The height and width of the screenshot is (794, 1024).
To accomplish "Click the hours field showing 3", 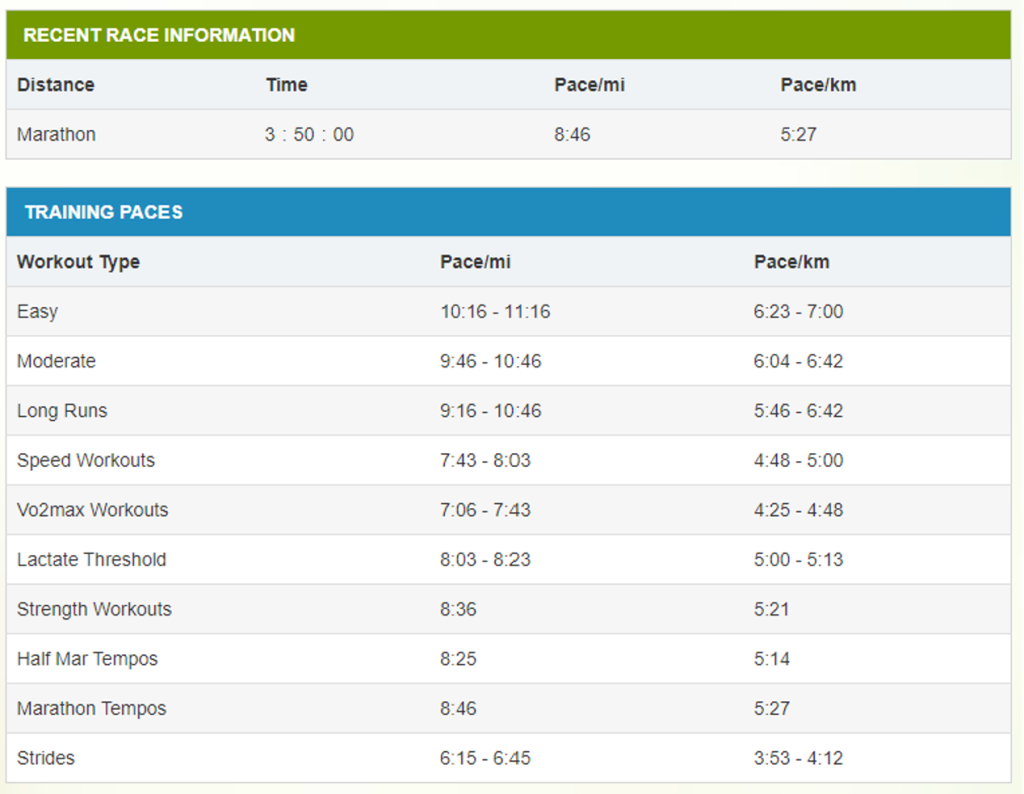I will [x=270, y=134].
